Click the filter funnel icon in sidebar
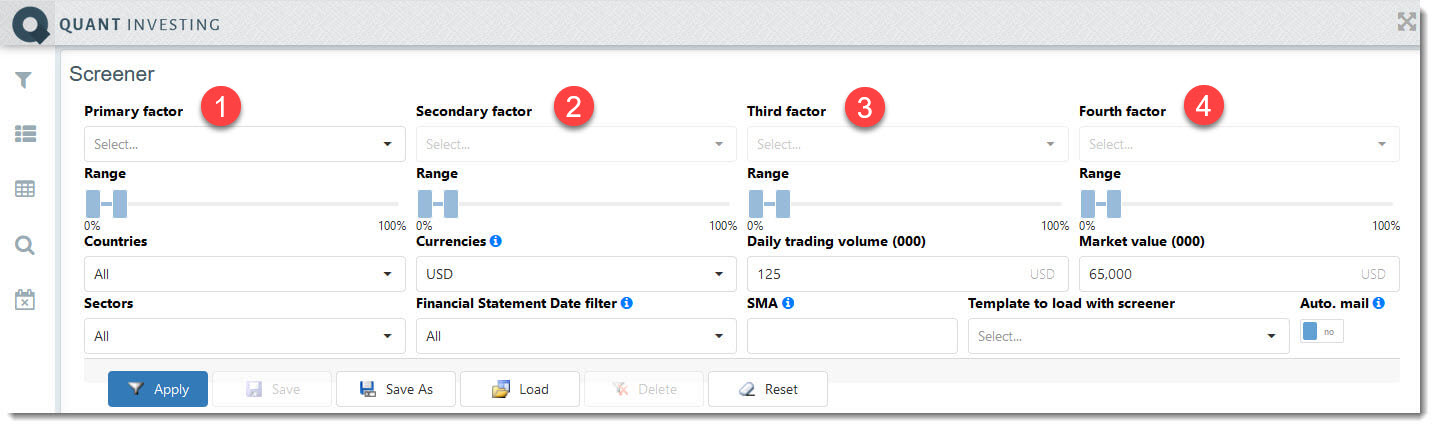 [24, 80]
